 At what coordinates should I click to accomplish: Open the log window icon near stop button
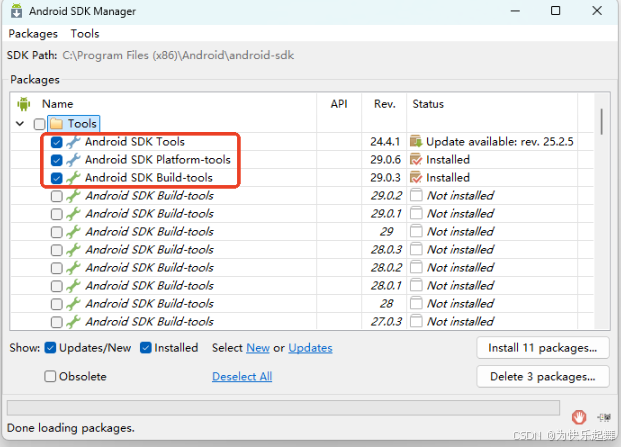click(x=604, y=417)
